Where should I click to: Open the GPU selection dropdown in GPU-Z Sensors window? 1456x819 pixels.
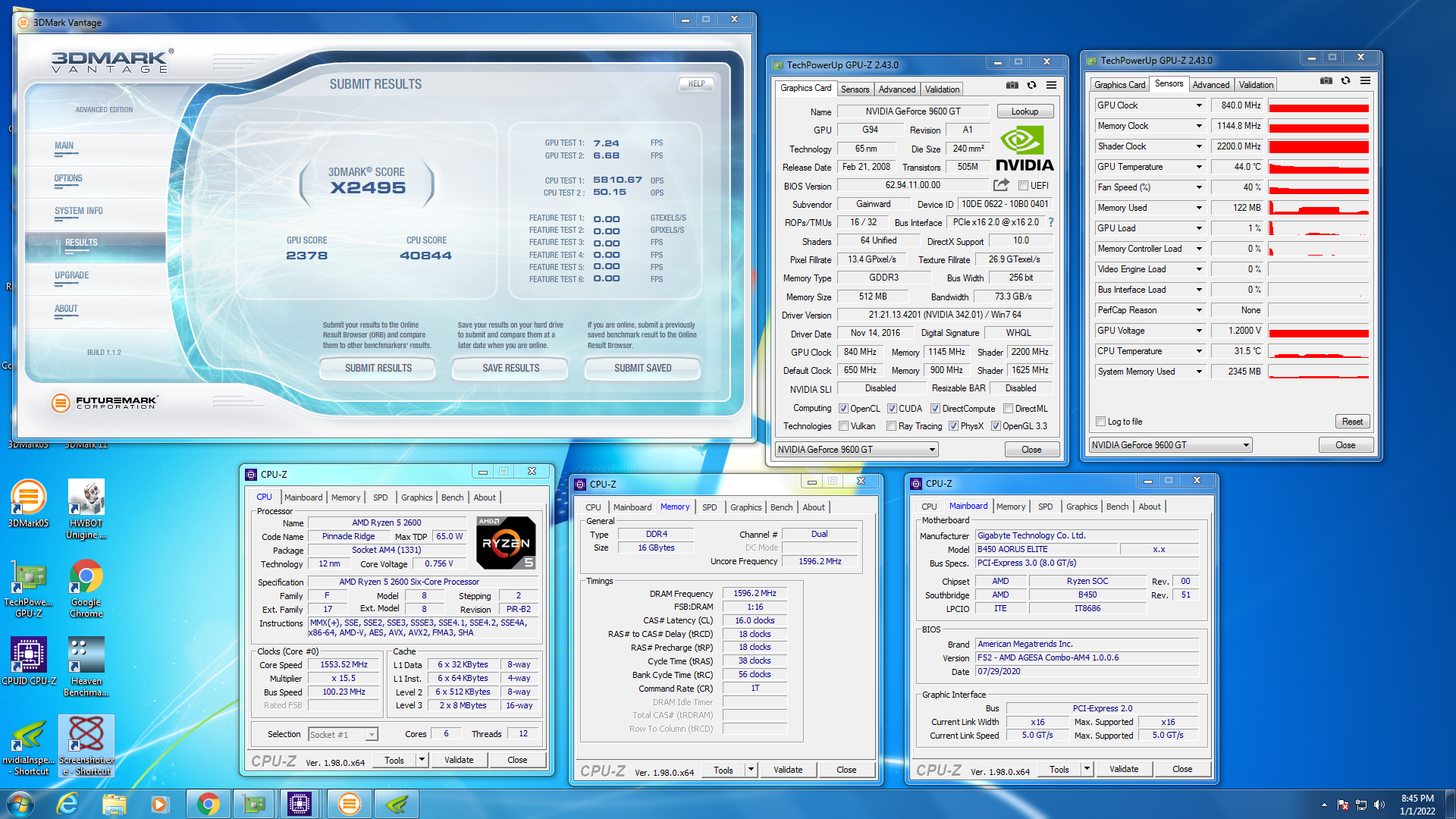(x=1170, y=445)
